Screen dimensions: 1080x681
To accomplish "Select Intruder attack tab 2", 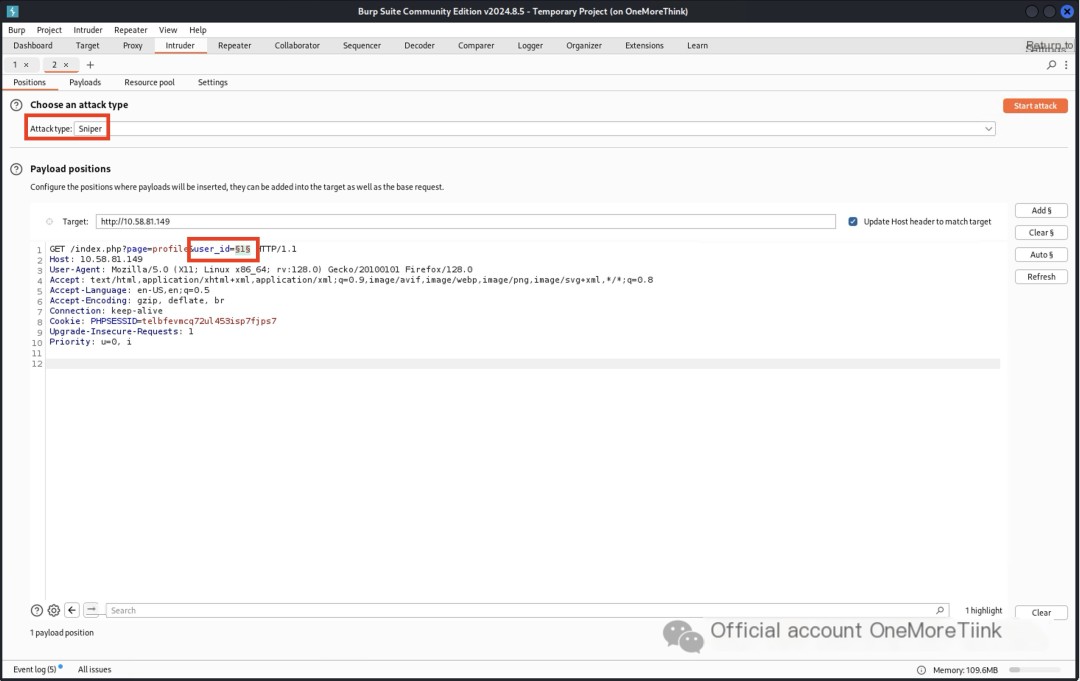I will (x=54, y=65).
